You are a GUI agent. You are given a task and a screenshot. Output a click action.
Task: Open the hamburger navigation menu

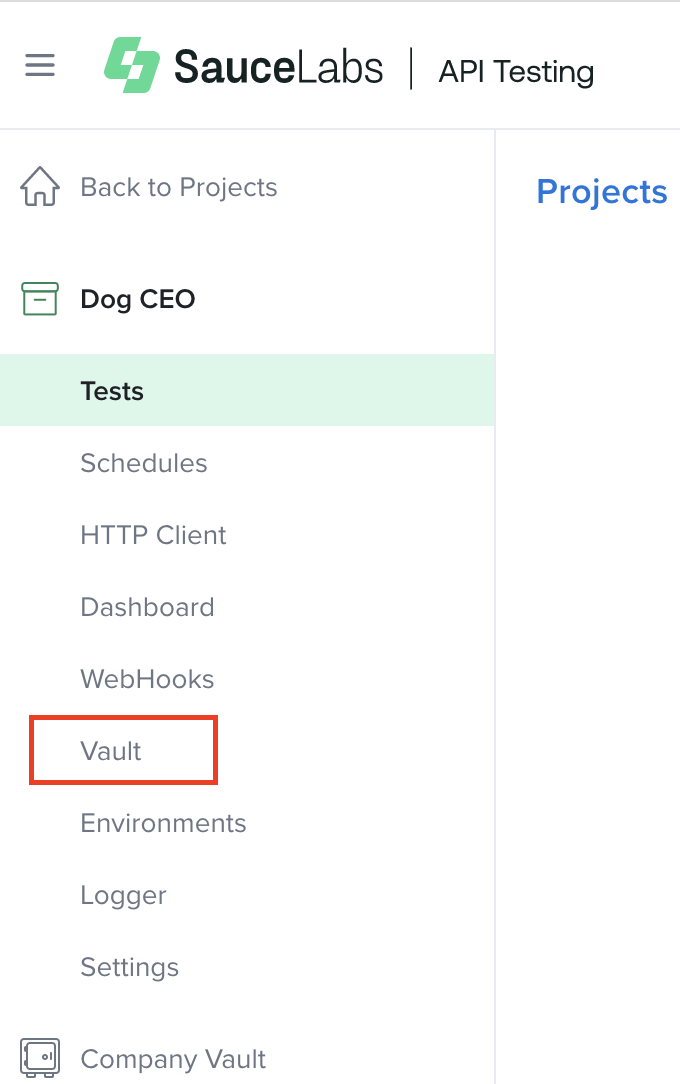coord(40,65)
